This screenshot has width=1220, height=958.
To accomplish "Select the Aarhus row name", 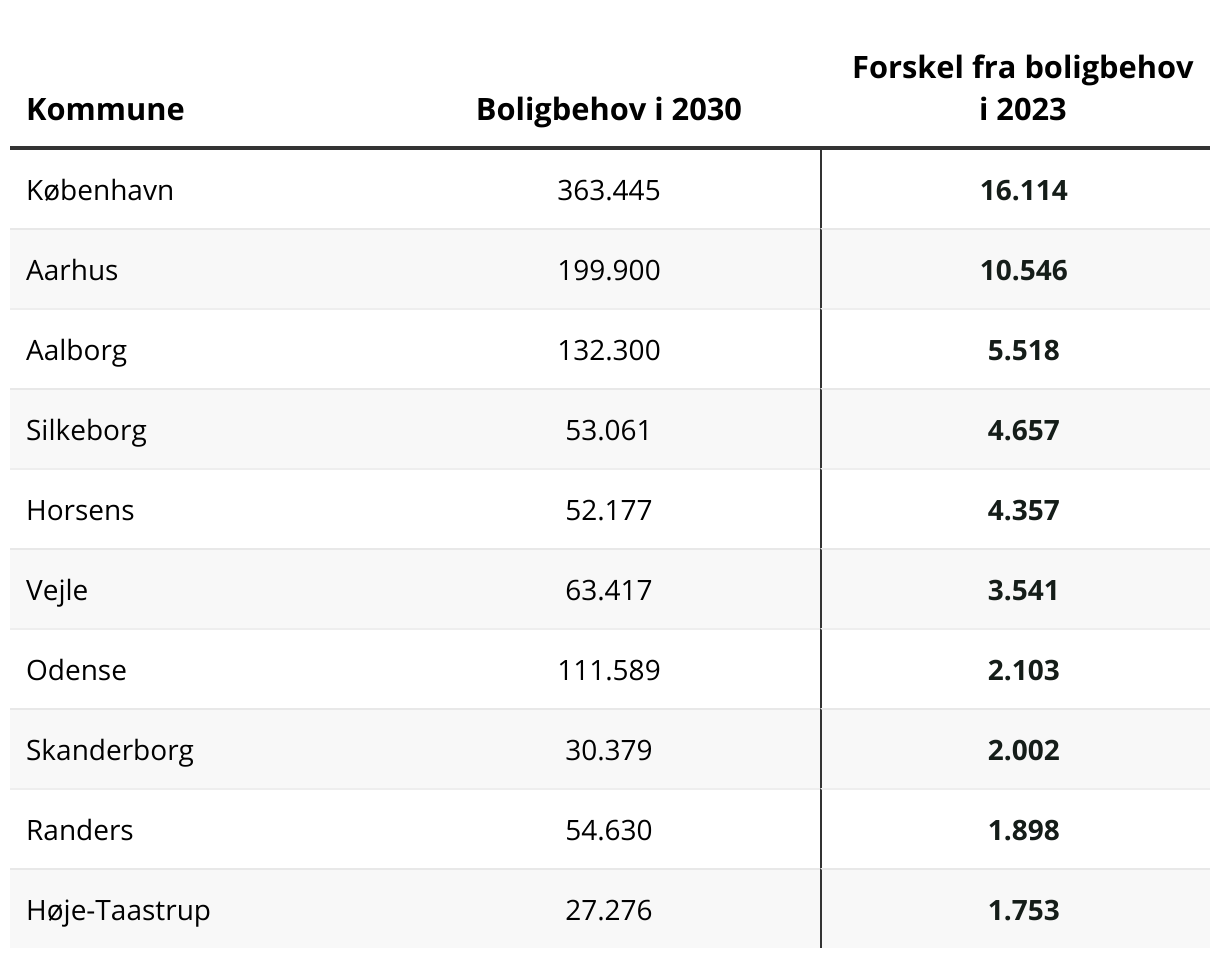I will coord(72,270).
